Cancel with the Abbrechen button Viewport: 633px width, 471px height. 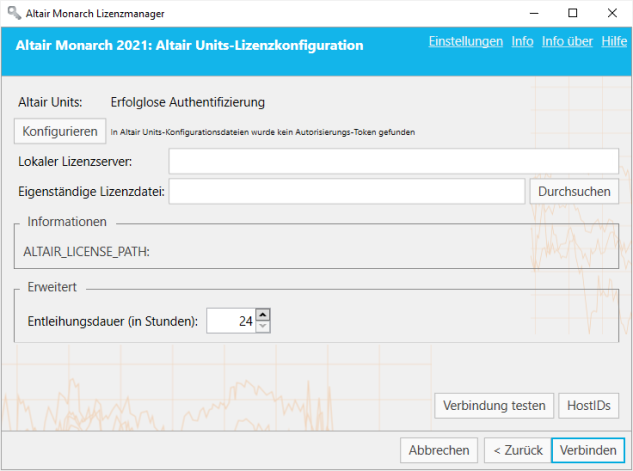(x=439, y=450)
